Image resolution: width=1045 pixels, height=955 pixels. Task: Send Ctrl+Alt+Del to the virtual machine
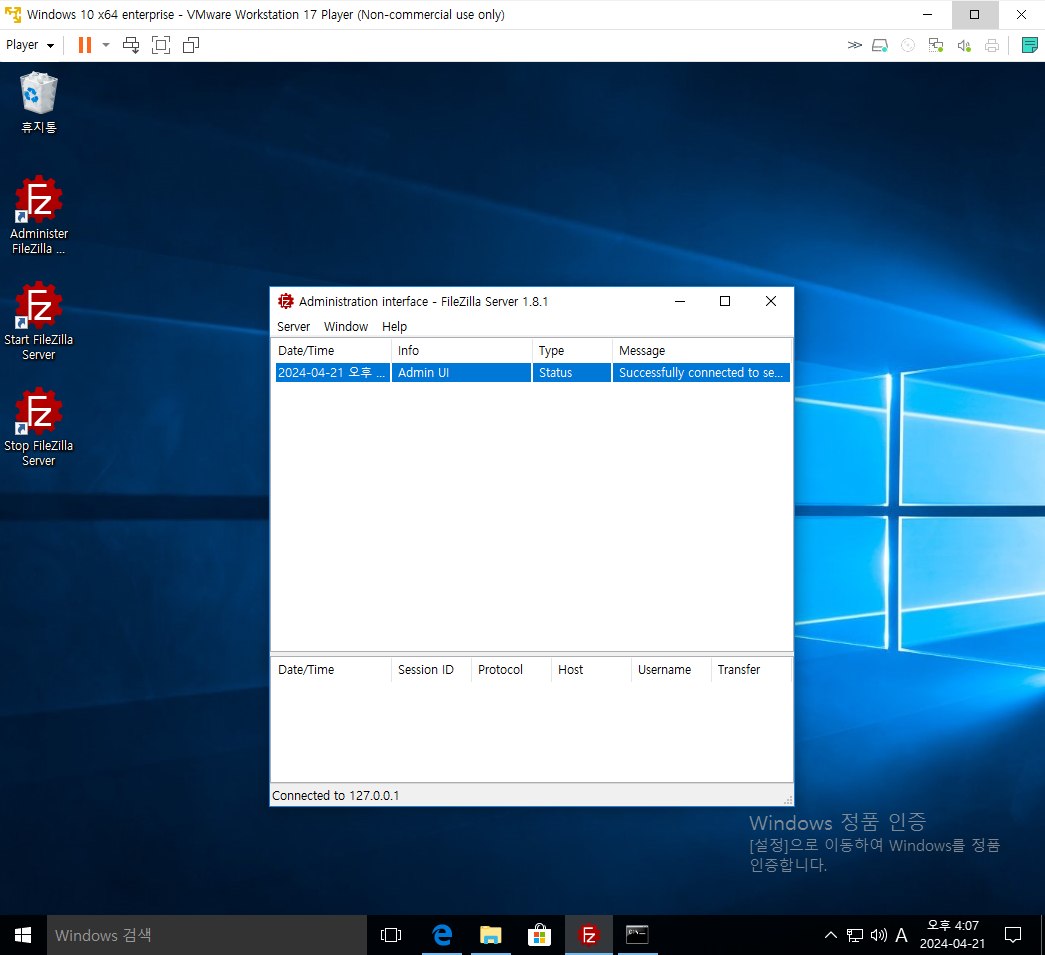coord(131,45)
